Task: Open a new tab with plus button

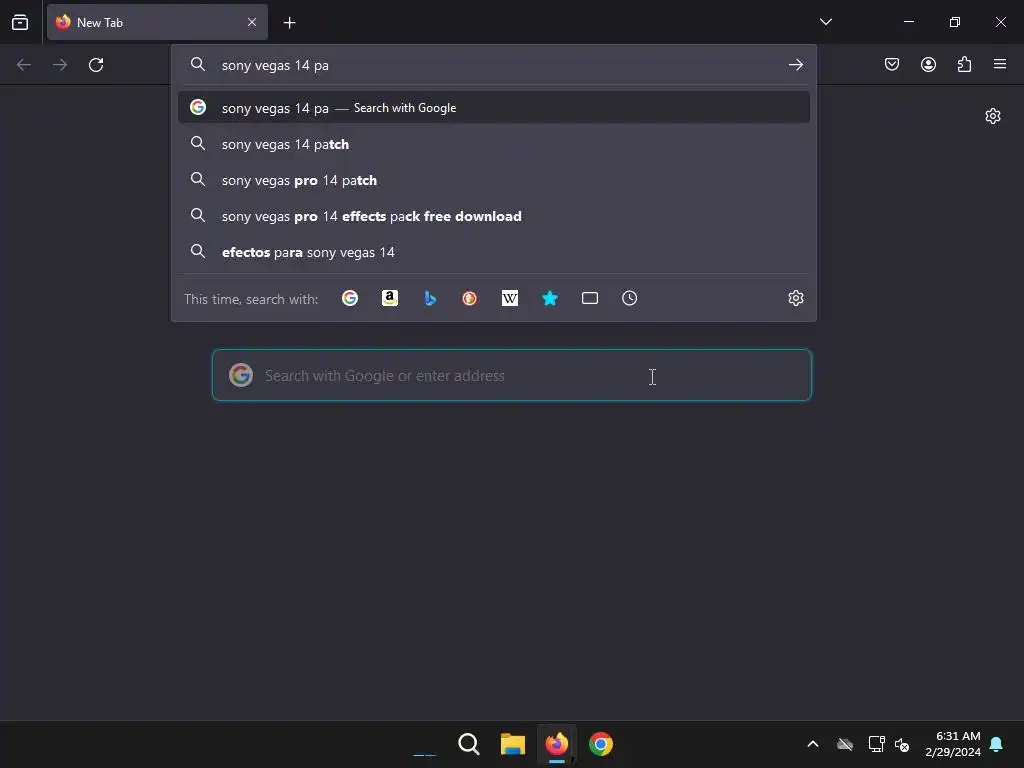Action: (289, 23)
